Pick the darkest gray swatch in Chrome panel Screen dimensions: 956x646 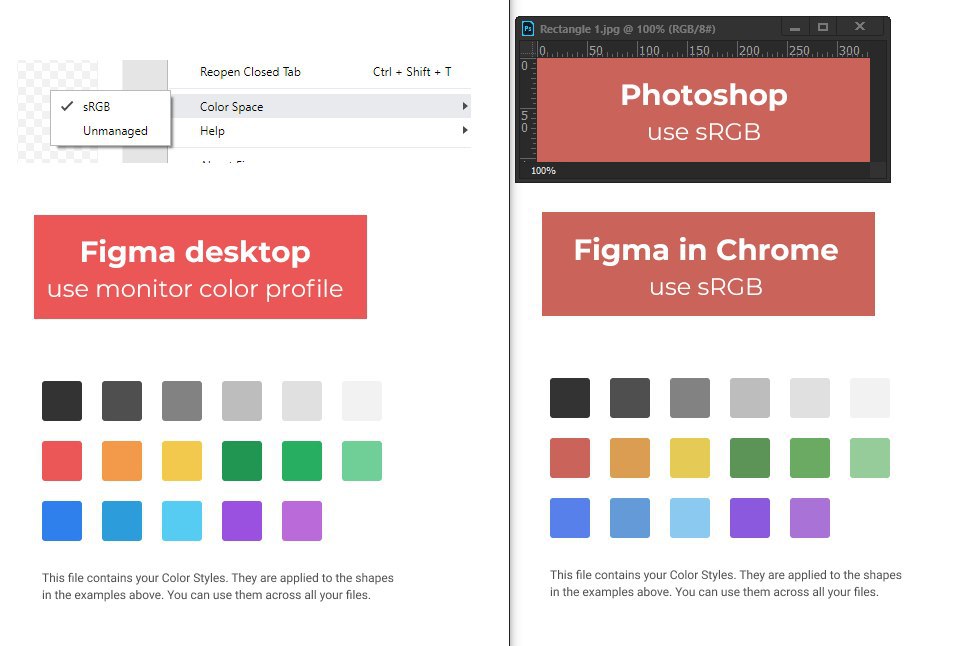coord(570,398)
